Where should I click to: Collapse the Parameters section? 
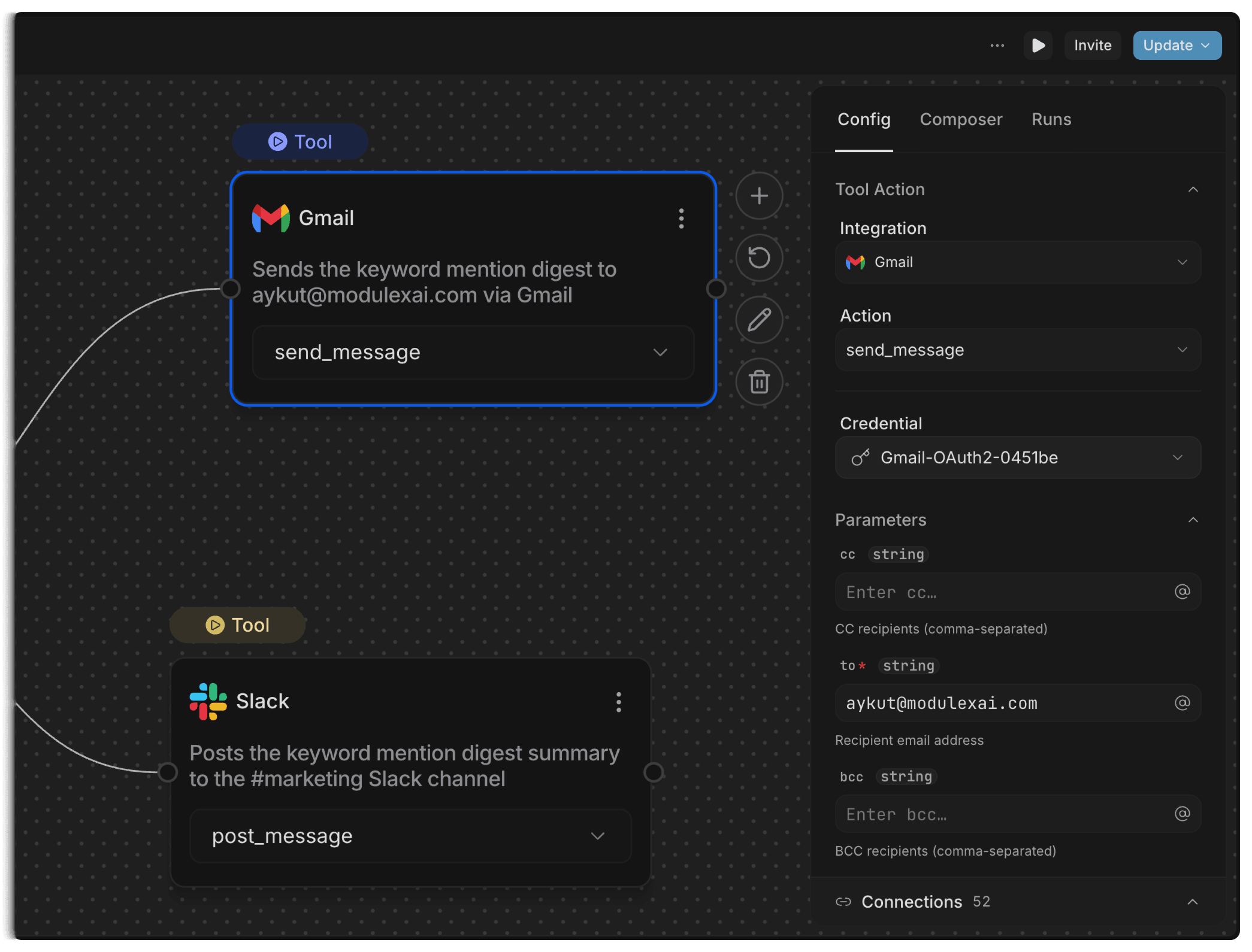tap(1193, 520)
